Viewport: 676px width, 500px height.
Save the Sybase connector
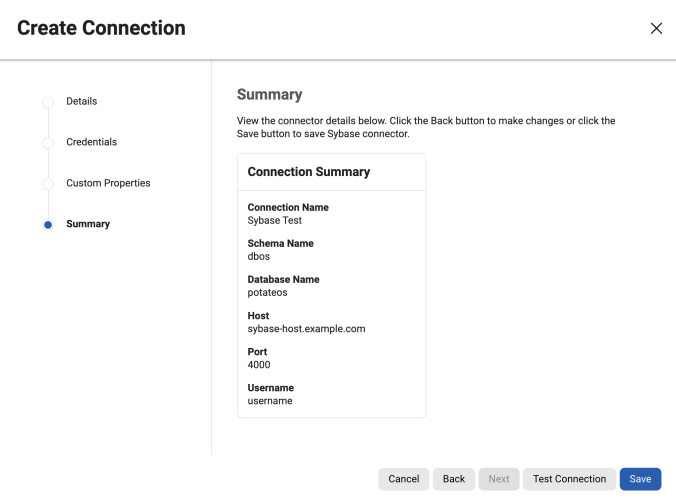[640, 479]
